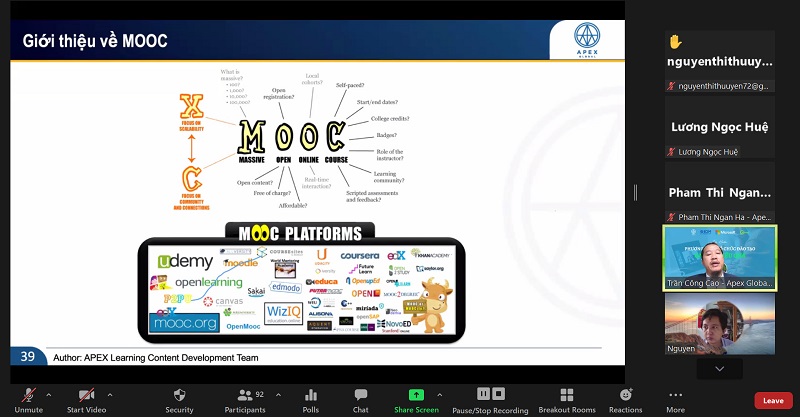Viewport: 800px width, 417px height.
Task: Click the Unmute microphone icon
Action: tap(29, 395)
